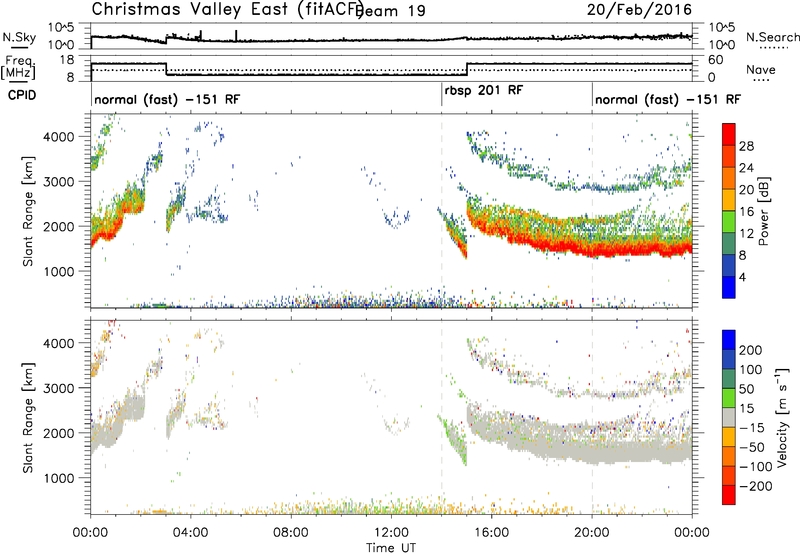Screen dimensions: 800x554
Task: Click the "-200" tick on Velocity colorbar
Action: [x=756, y=486]
